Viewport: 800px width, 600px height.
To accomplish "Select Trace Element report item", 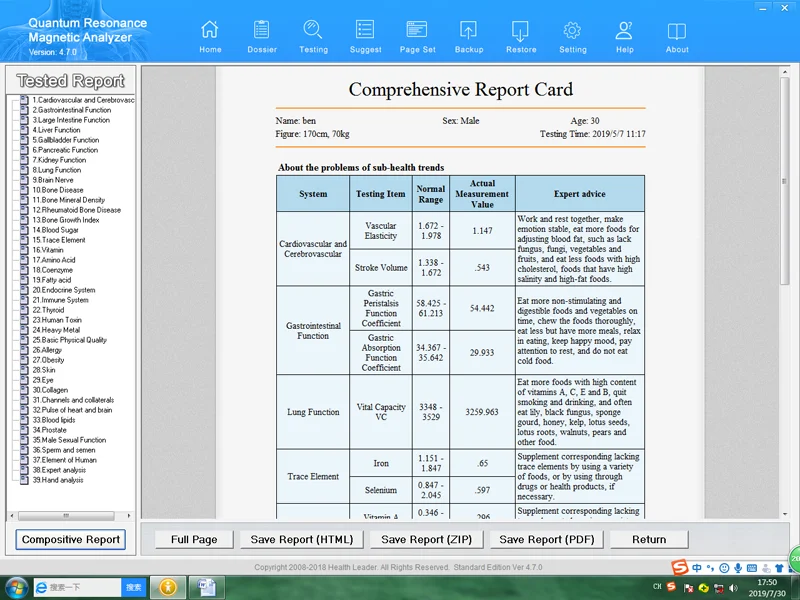I will click(x=58, y=240).
